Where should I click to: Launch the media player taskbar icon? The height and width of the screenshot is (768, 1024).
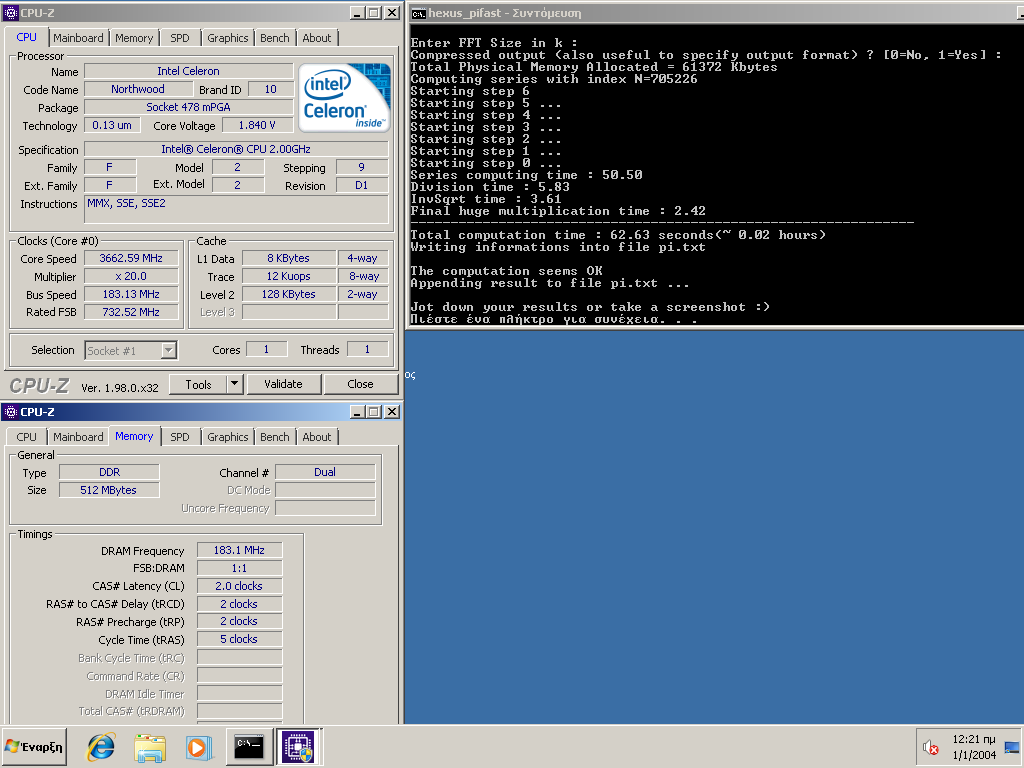click(x=198, y=747)
